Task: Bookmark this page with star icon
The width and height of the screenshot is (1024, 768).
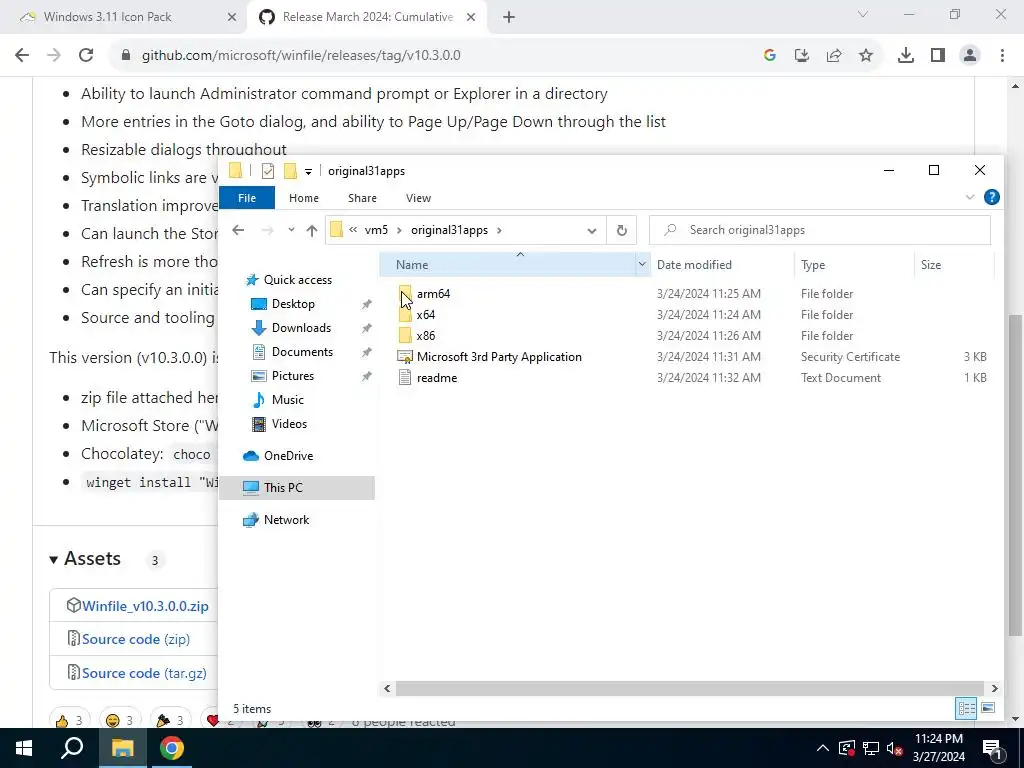Action: tap(866, 56)
